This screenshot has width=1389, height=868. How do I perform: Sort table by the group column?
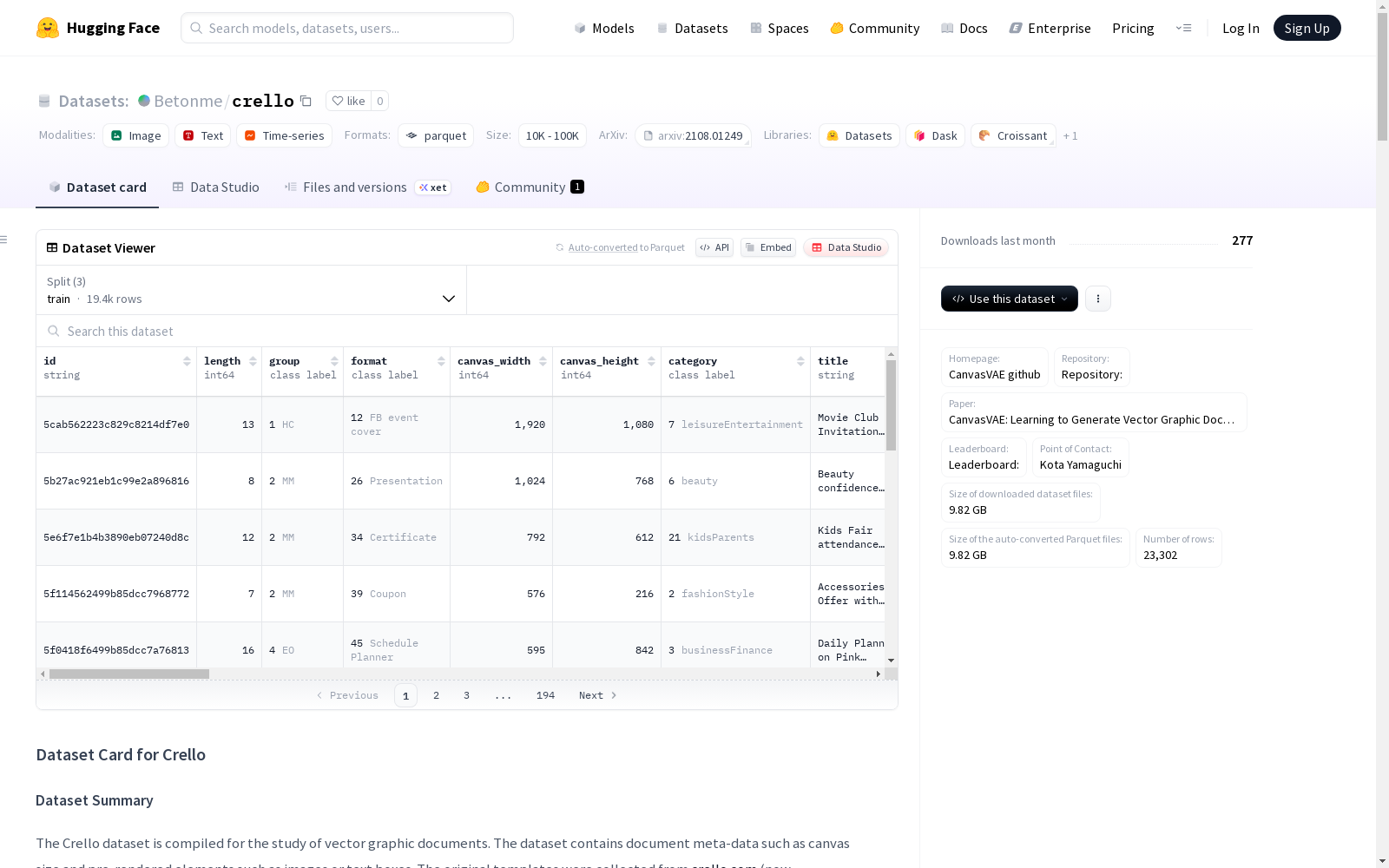click(334, 361)
